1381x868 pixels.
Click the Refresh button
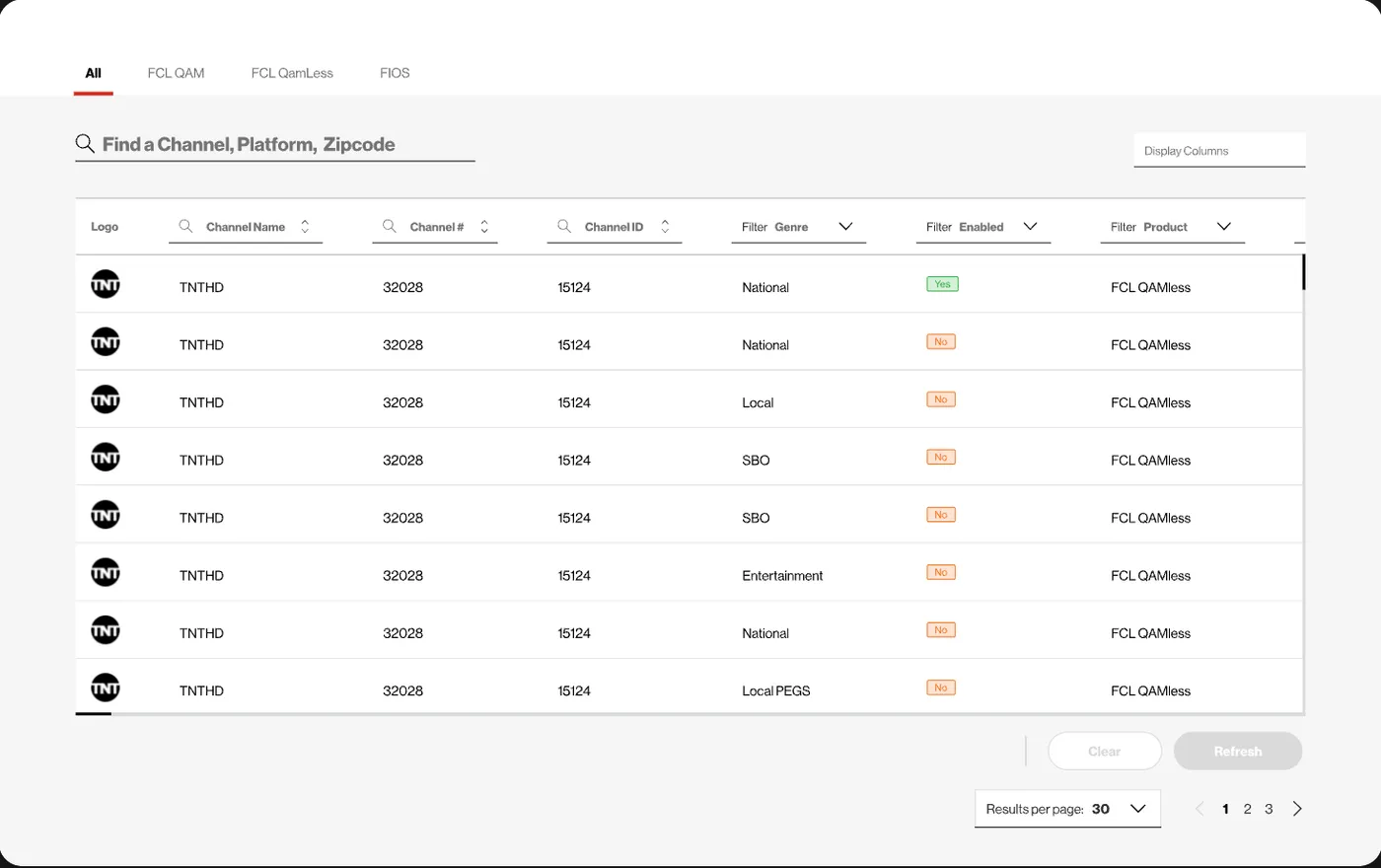click(x=1238, y=752)
